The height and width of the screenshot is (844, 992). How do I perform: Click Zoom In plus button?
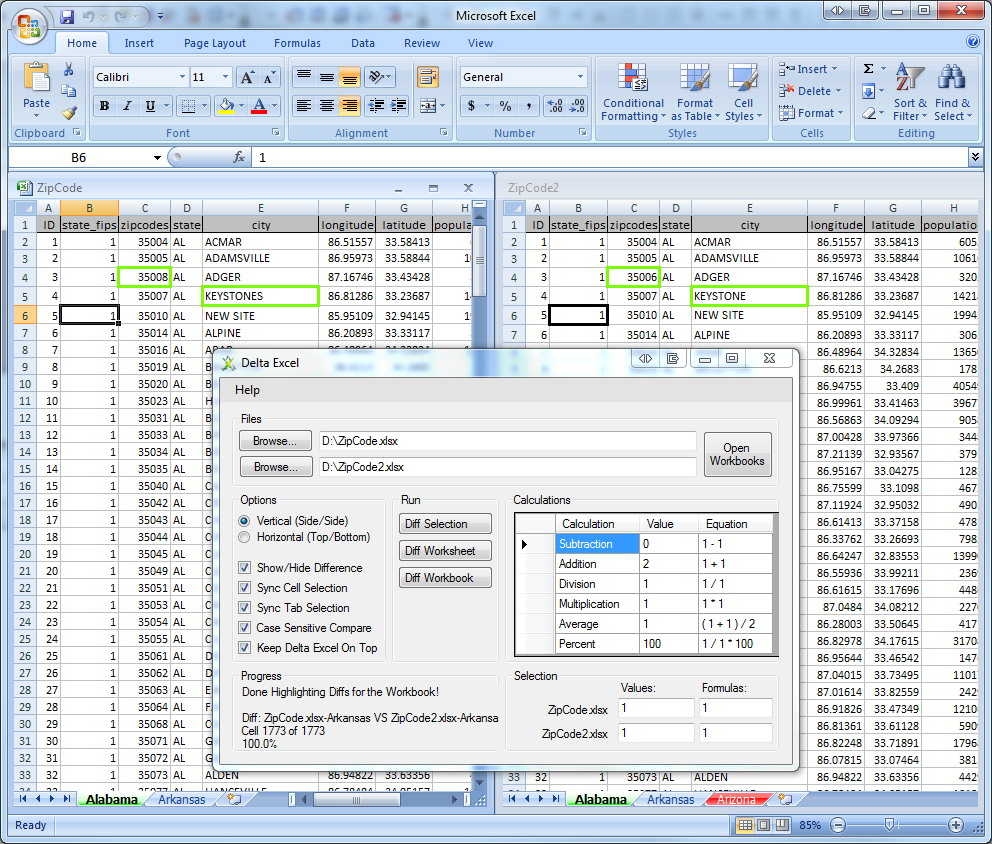point(956,825)
